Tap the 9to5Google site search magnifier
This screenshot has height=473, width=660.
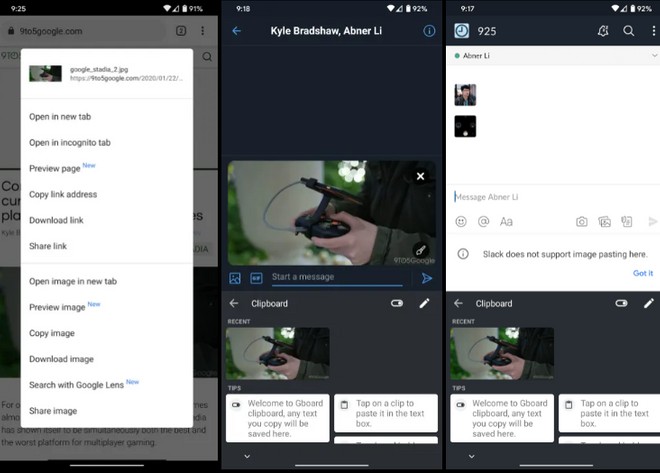tap(207, 56)
